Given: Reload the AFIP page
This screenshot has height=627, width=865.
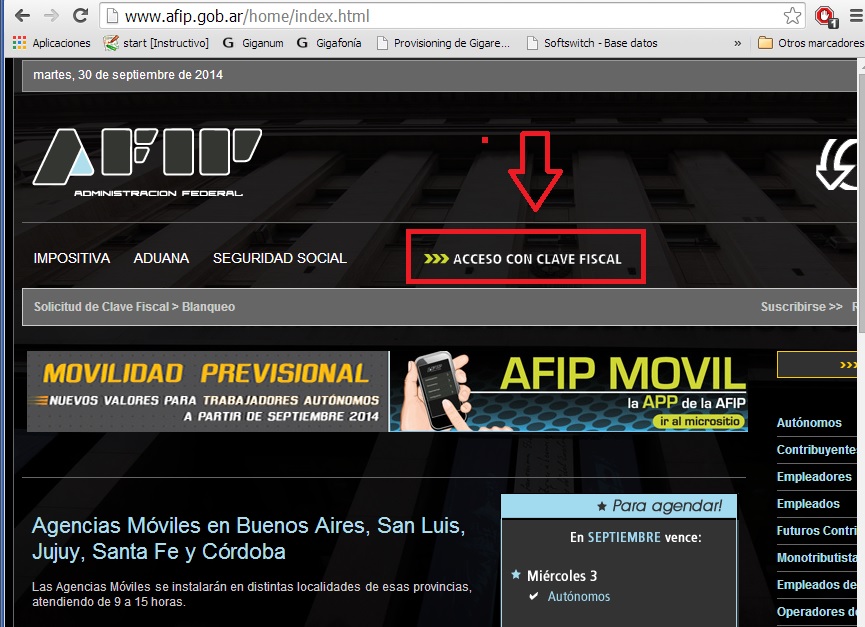Looking at the screenshot, I should [x=78, y=16].
